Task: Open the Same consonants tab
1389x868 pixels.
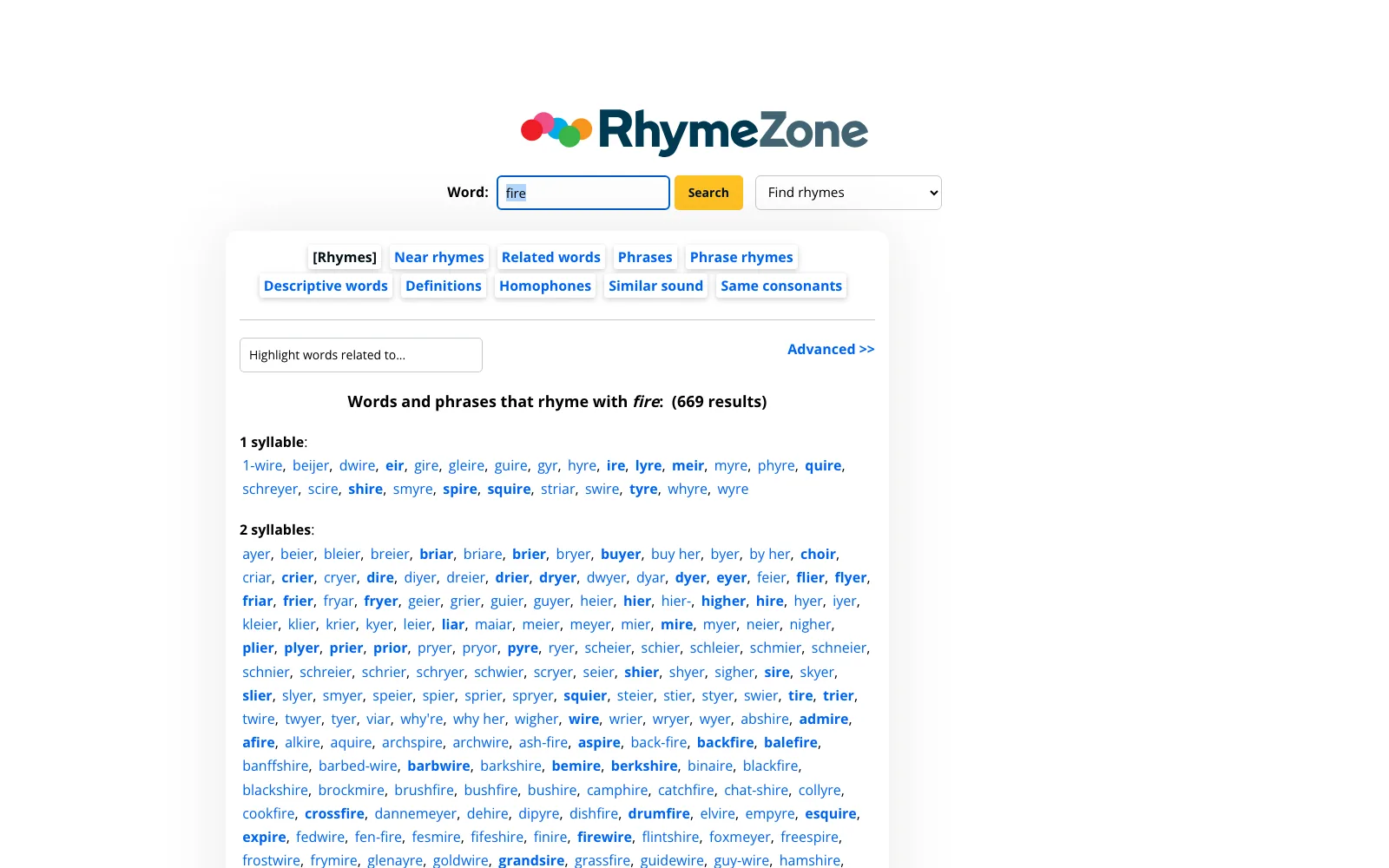Action: 781,286
